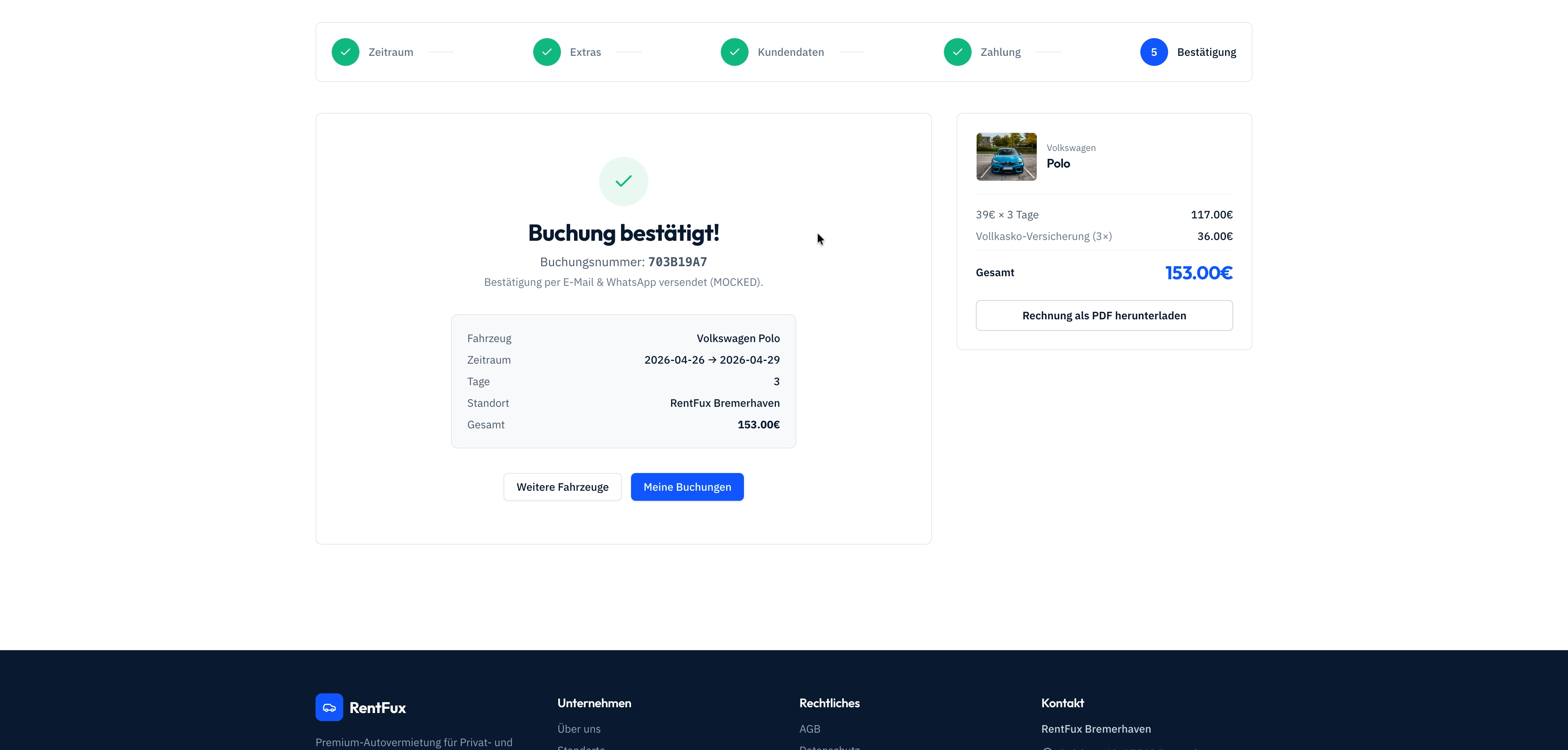Click the Polo model name in sidebar
The width and height of the screenshot is (1568, 750).
[1058, 163]
